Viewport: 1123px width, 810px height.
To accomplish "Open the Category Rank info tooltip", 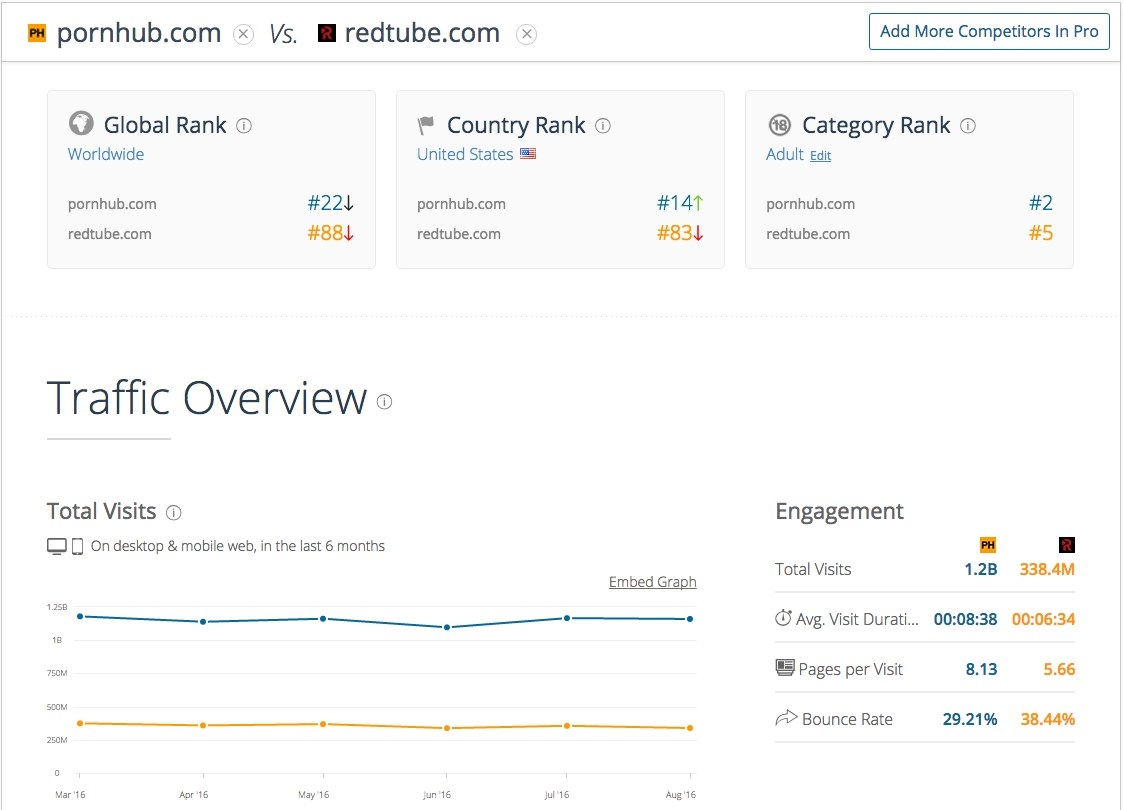I will pos(968,126).
